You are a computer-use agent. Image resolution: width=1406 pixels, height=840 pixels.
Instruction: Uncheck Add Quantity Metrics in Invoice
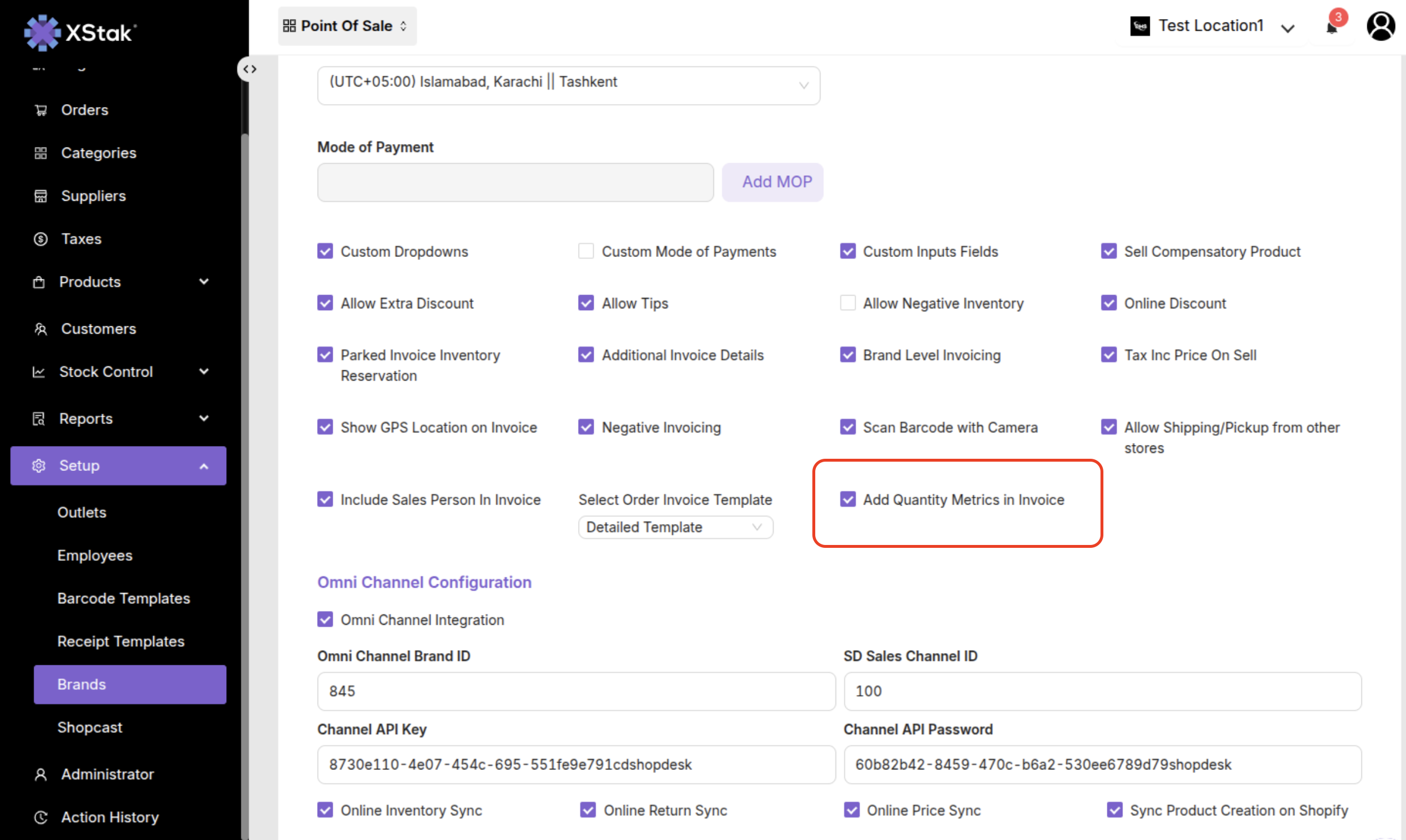coord(848,499)
